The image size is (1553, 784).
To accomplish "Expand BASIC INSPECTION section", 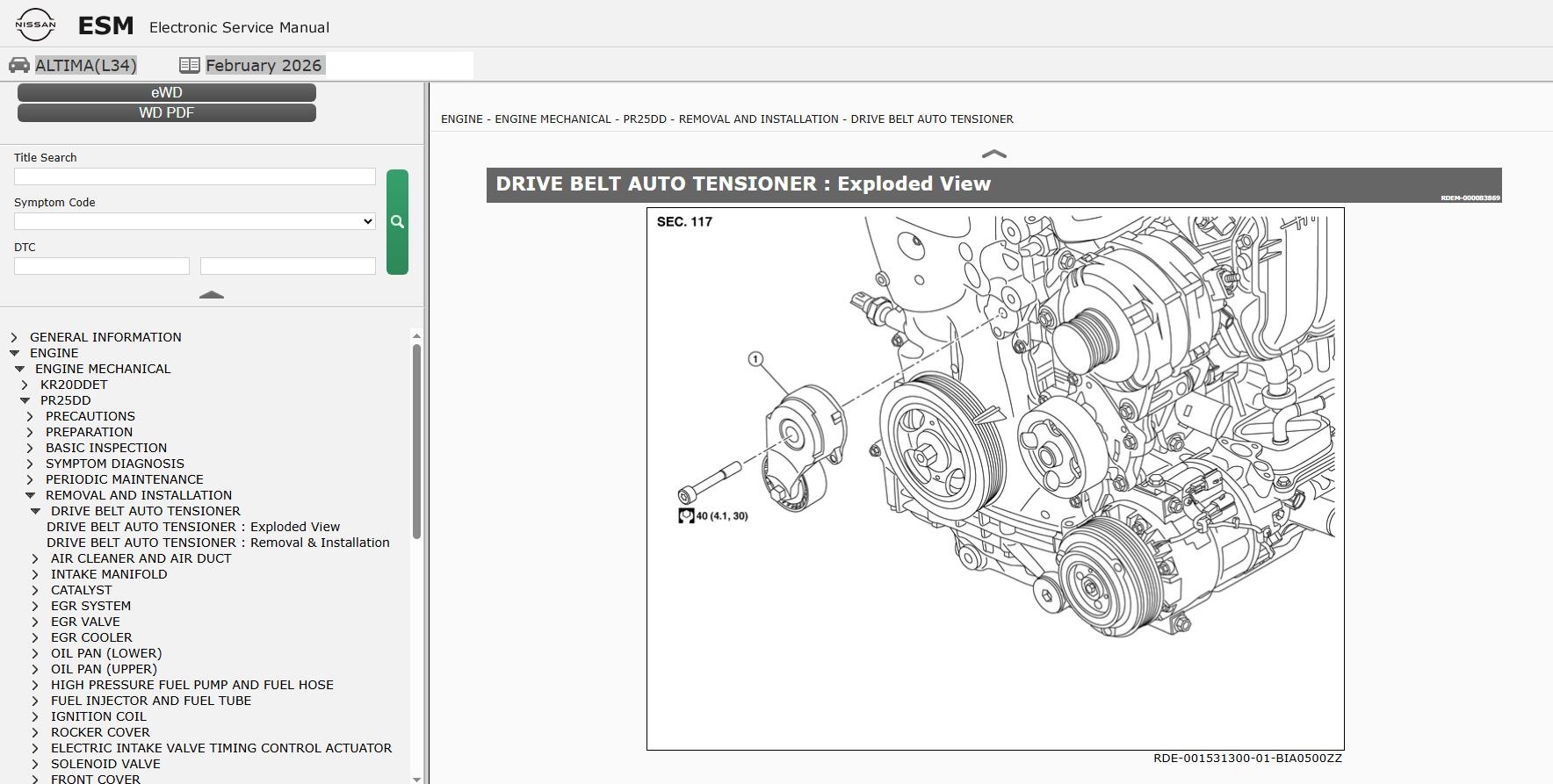I will (30, 448).
